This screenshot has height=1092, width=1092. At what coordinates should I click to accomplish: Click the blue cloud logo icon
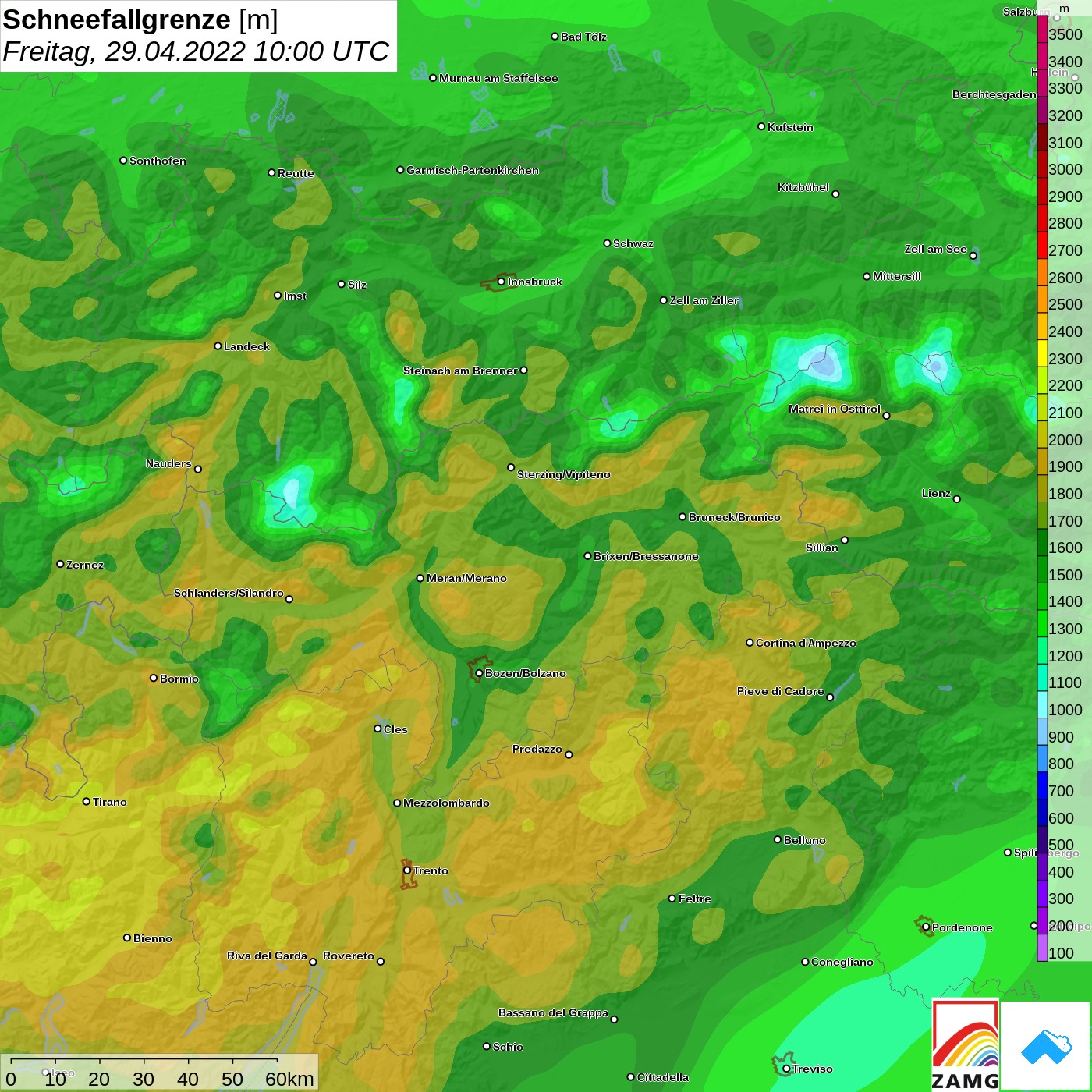point(1045,1046)
